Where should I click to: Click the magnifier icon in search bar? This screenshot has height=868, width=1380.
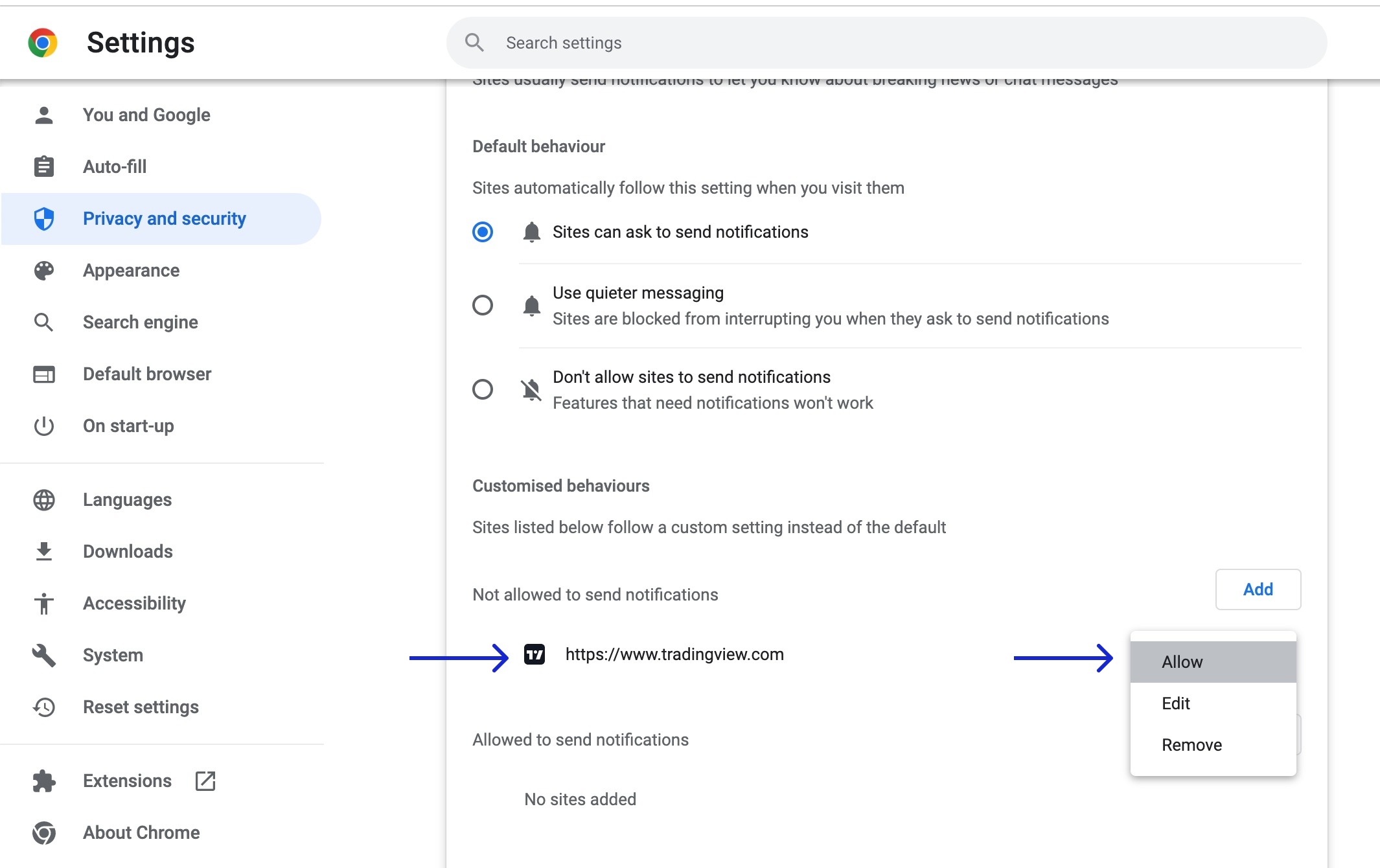tap(474, 43)
